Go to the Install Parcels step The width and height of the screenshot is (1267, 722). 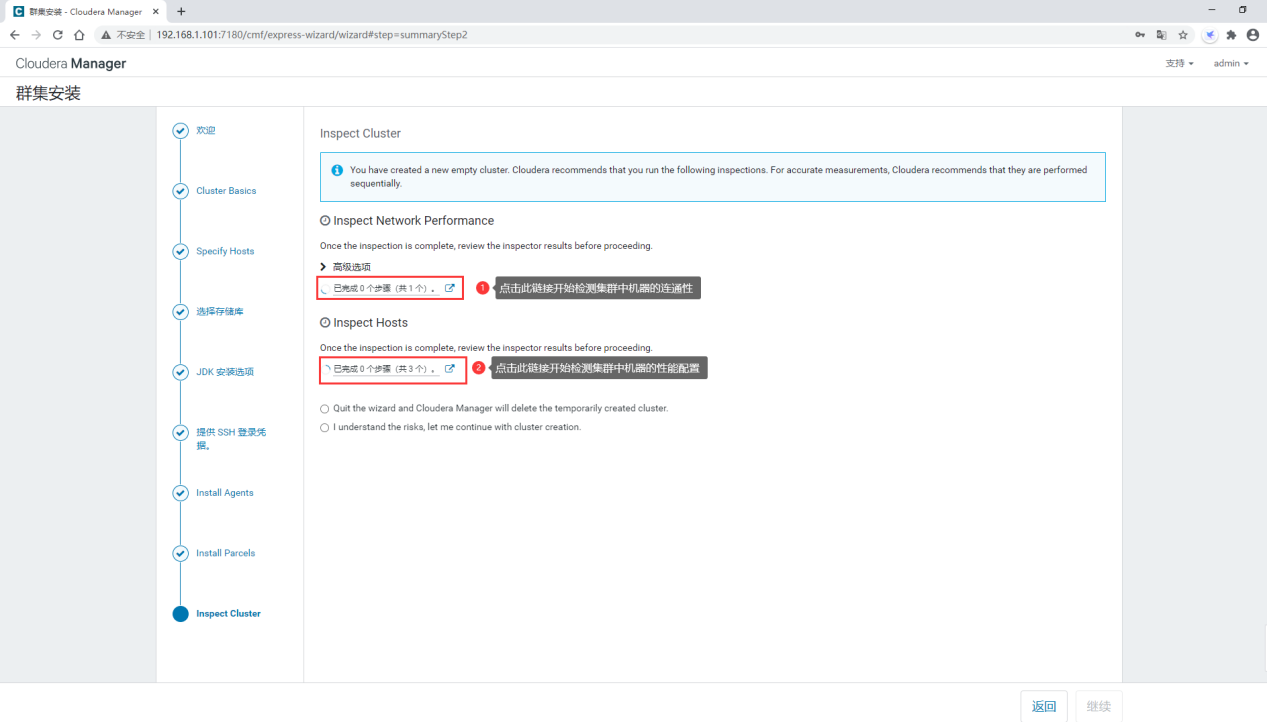[x=226, y=553]
